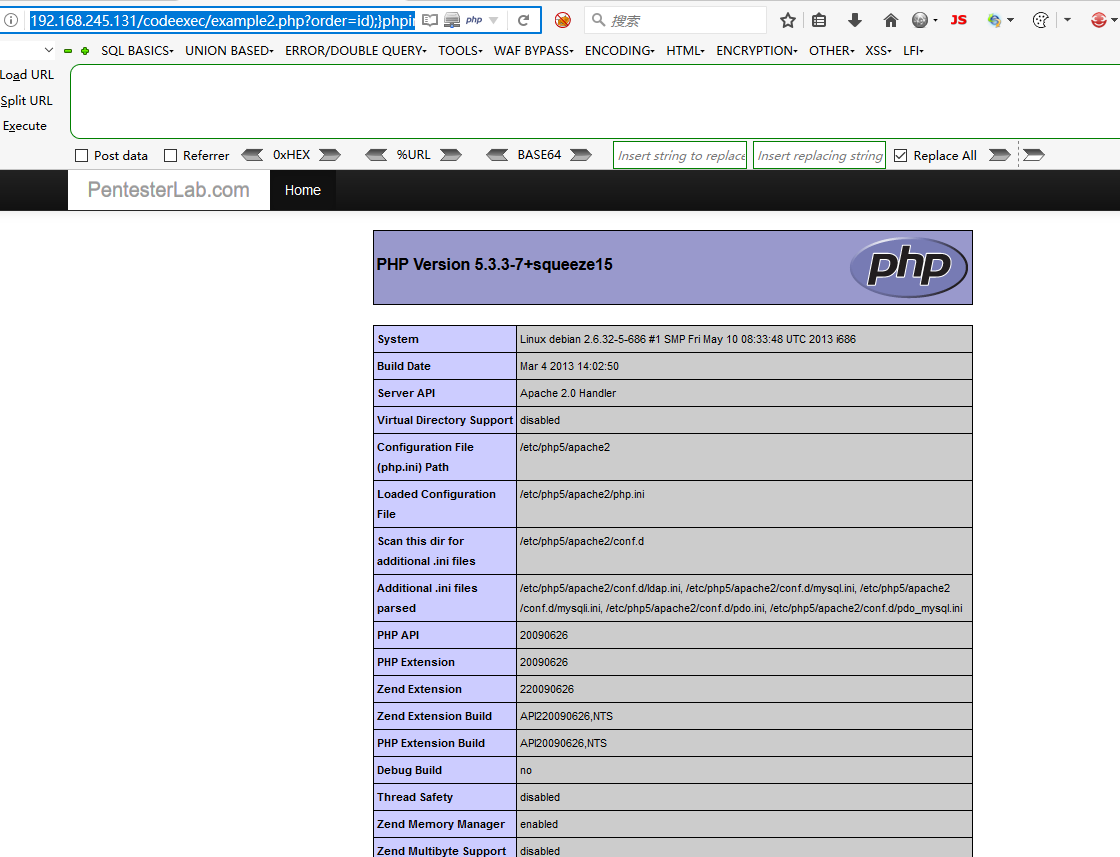Show bookmarks list icon
Image resolution: width=1120 pixels, height=857 pixels.
[819, 20]
